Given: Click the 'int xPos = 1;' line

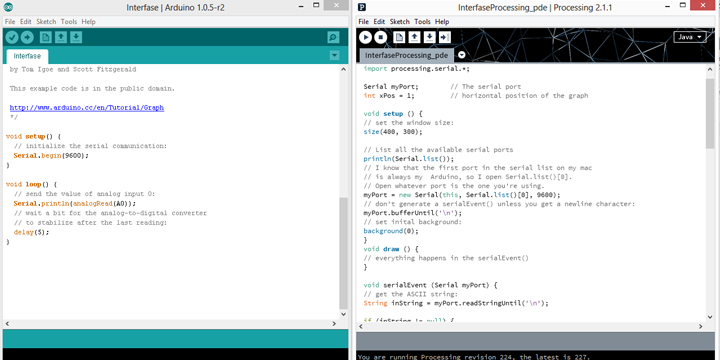Looking at the screenshot, I should point(389,96).
